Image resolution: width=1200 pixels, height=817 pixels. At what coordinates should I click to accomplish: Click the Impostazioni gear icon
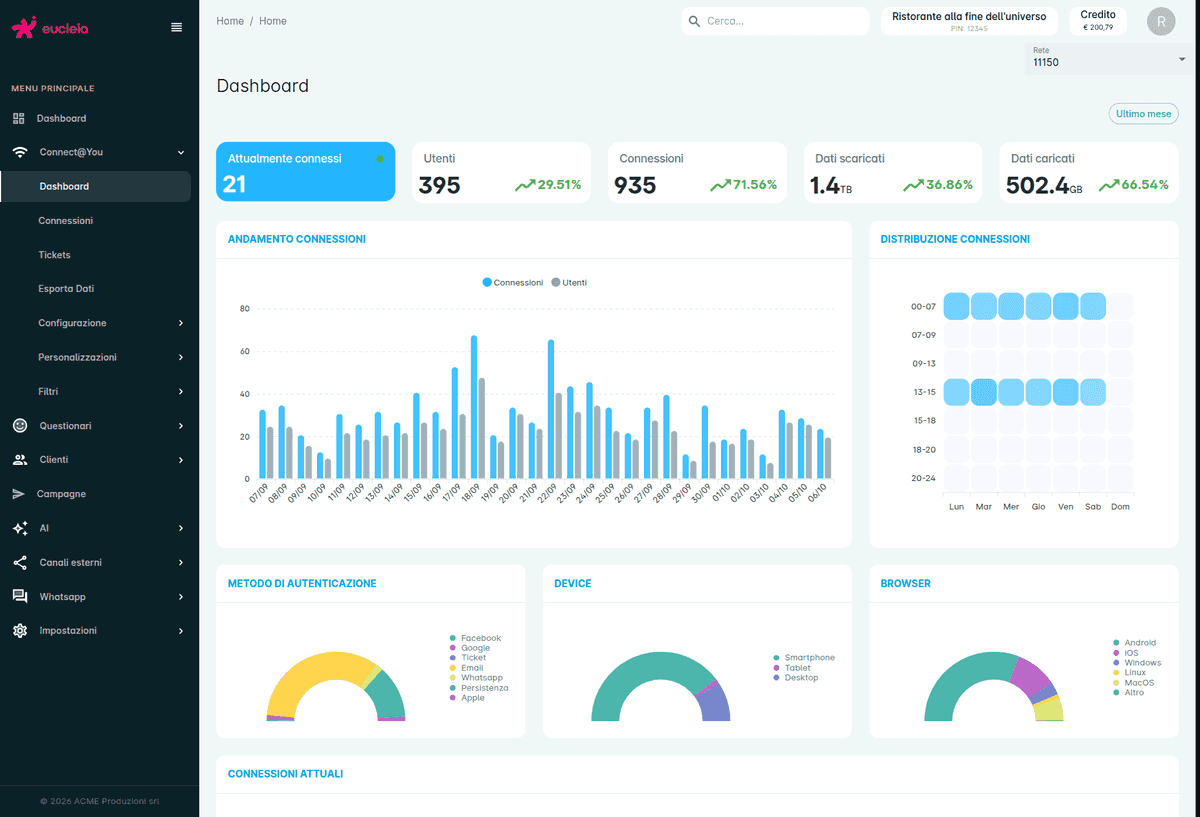click(20, 631)
